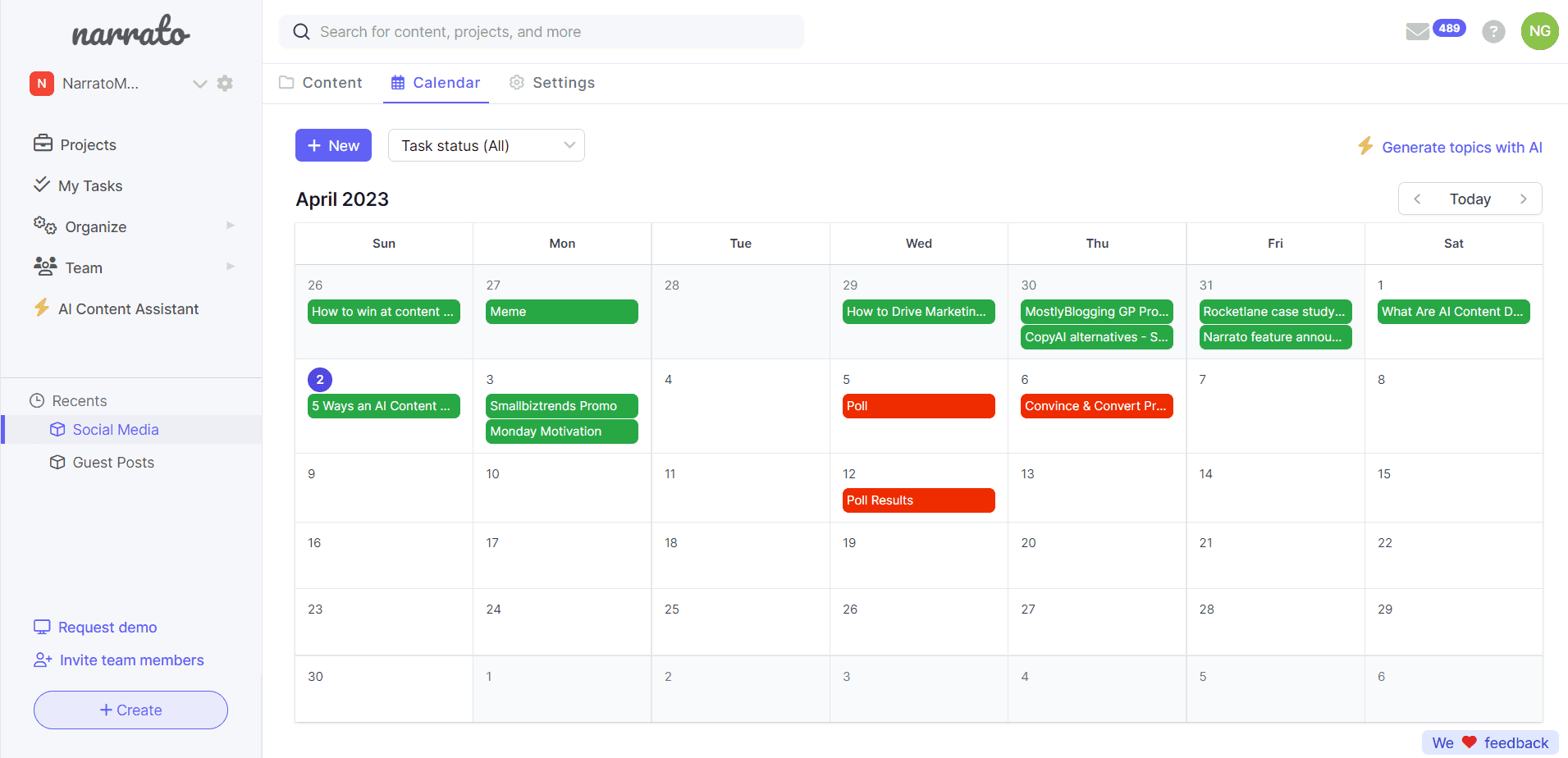Open messages envelope icon
The height and width of the screenshot is (758, 1568).
pyautogui.click(x=1417, y=32)
